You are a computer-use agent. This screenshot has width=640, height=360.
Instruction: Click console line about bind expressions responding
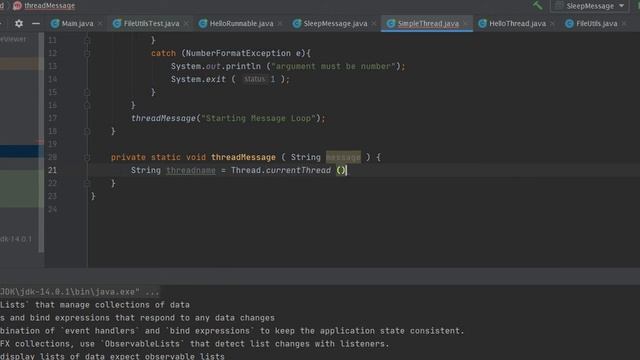[x=137, y=318]
